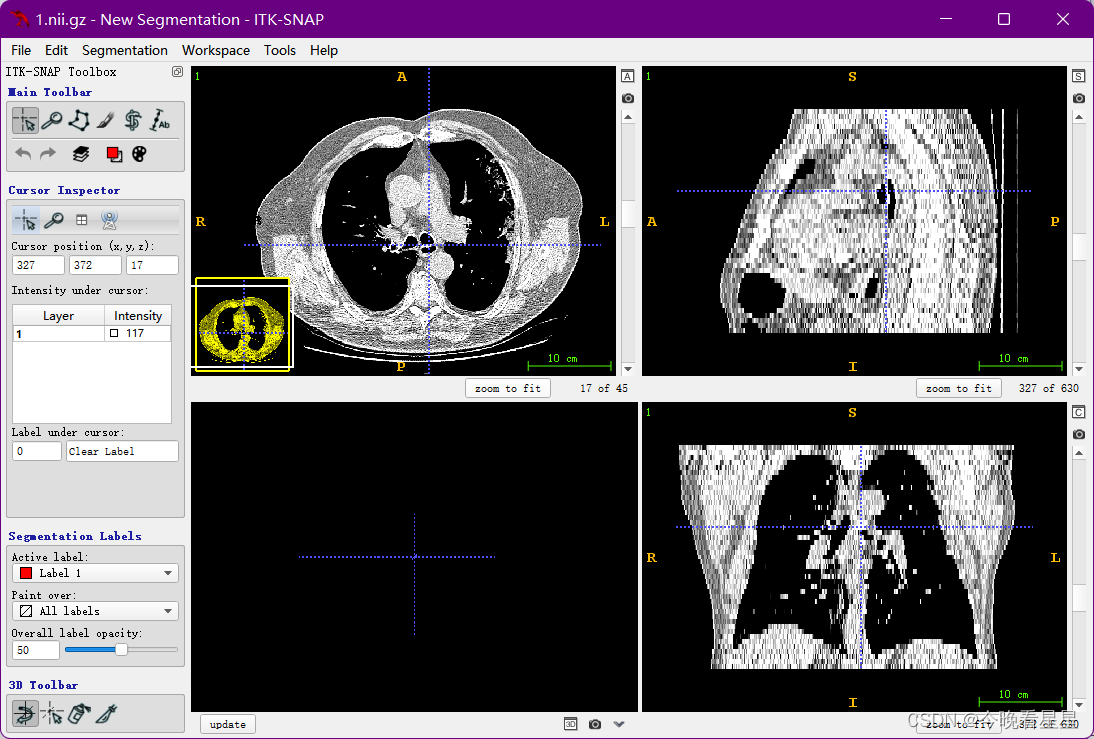This screenshot has height=739, width=1094.
Task: Take snapshot of the axial view
Action: pyautogui.click(x=628, y=98)
